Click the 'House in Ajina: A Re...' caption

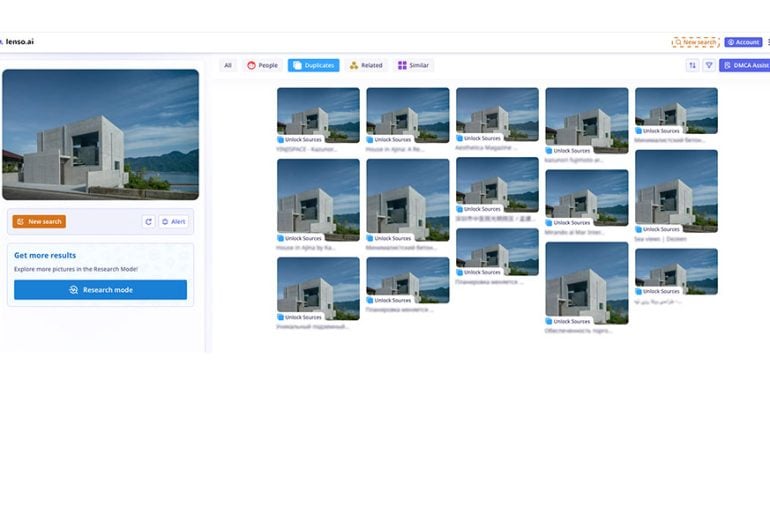coord(395,149)
